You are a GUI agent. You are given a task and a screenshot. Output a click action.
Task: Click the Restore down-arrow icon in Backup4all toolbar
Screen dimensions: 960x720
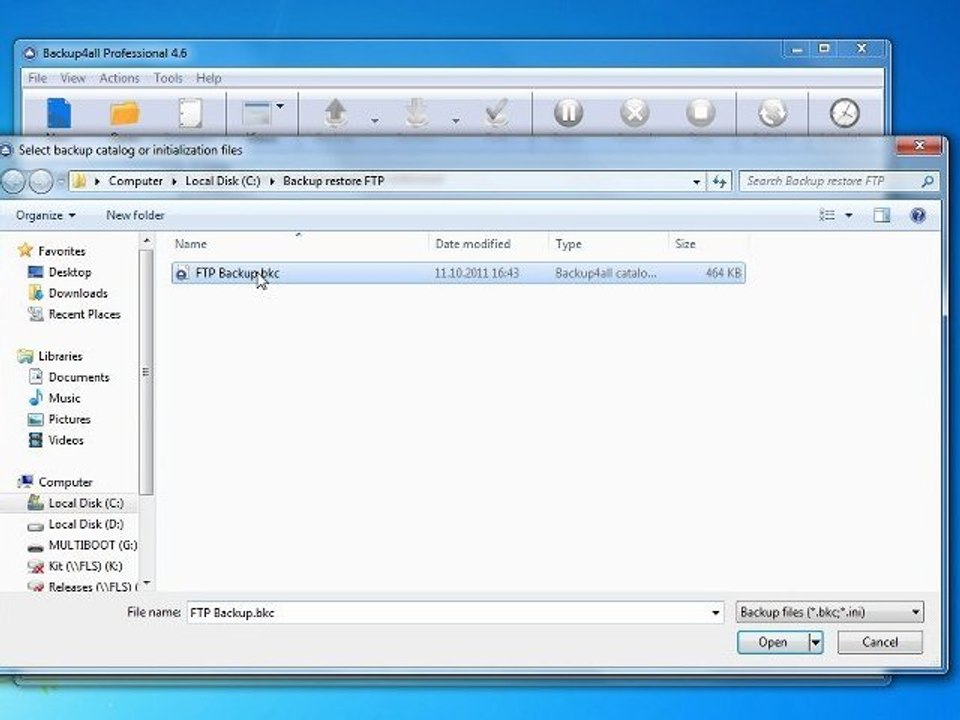pos(416,114)
